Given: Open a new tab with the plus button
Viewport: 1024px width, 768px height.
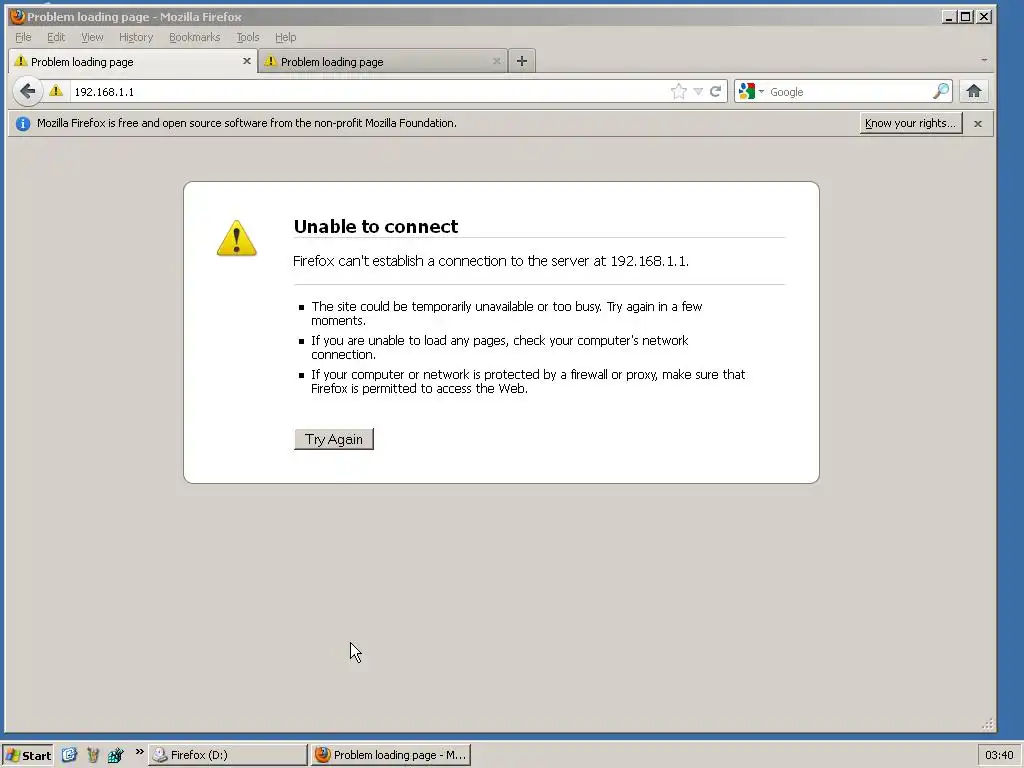Looking at the screenshot, I should pyautogui.click(x=521, y=61).
